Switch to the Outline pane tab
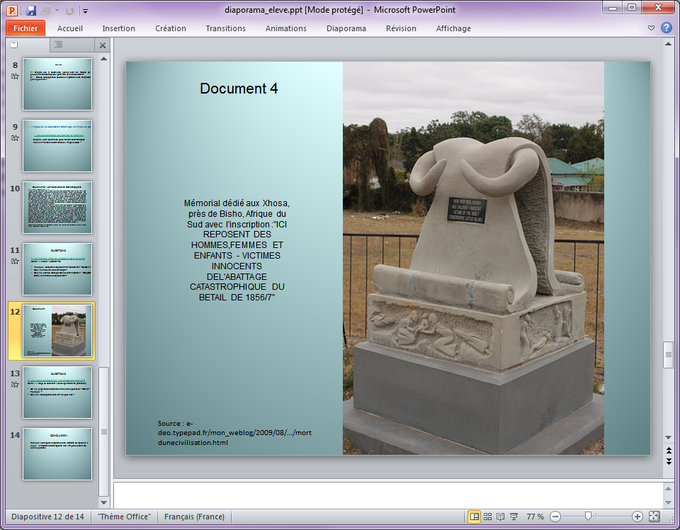Screen dimensions: 680x530 tap(59, 45)
